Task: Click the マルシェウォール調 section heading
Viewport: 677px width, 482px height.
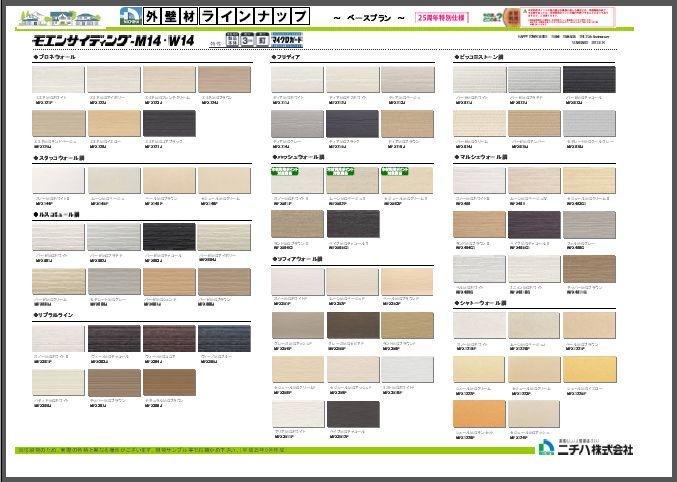Action: click(481, 157)
